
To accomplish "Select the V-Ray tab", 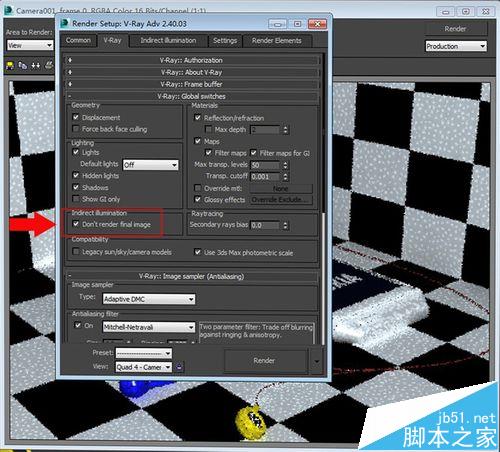I will [112, 40].
